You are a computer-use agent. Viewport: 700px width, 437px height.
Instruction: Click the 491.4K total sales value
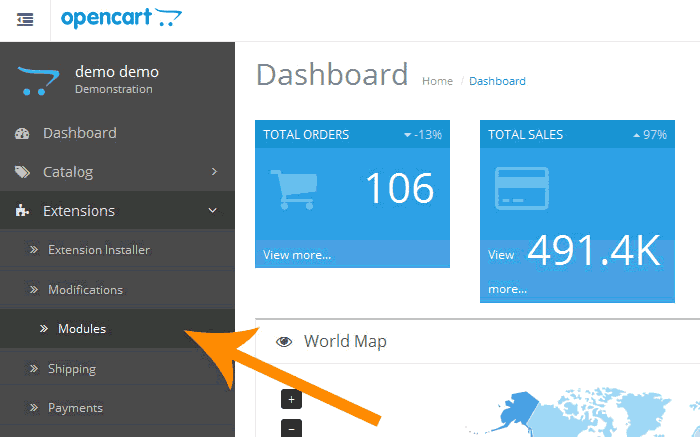[594, 250]
